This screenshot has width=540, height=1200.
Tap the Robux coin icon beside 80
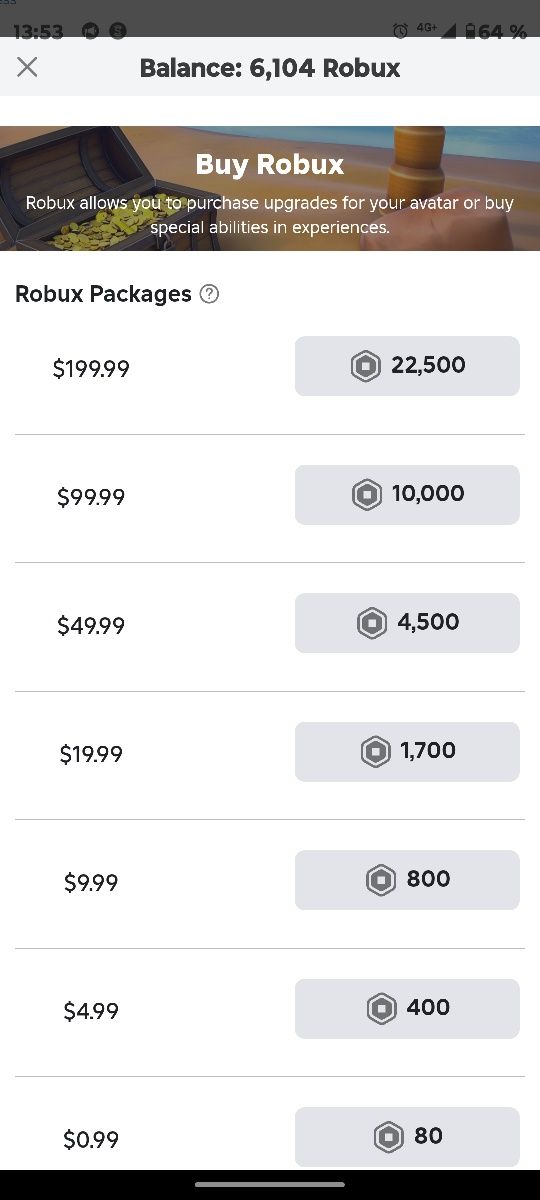(388, 1137)
